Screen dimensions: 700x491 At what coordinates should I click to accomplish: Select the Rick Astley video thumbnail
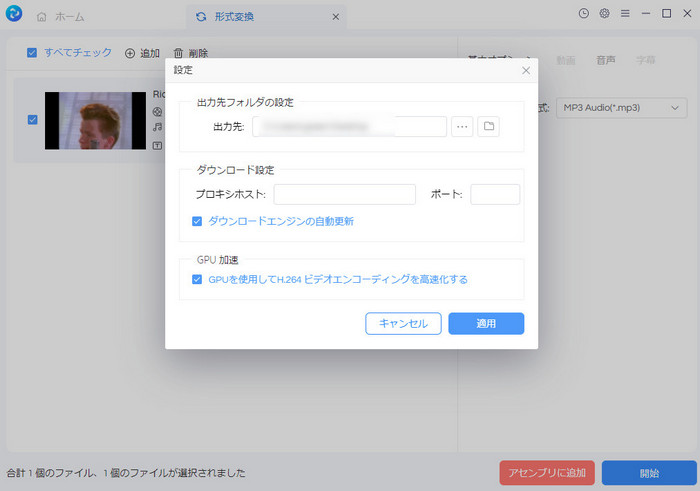click(x=96, y=121)
